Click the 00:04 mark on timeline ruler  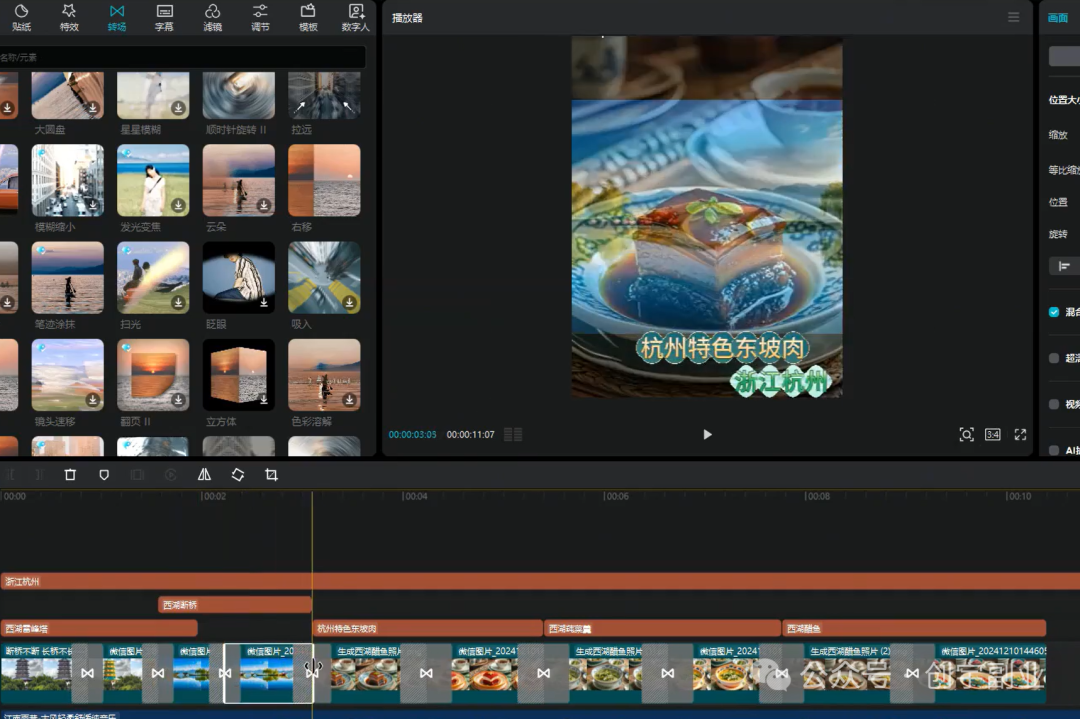click(415, 496)
